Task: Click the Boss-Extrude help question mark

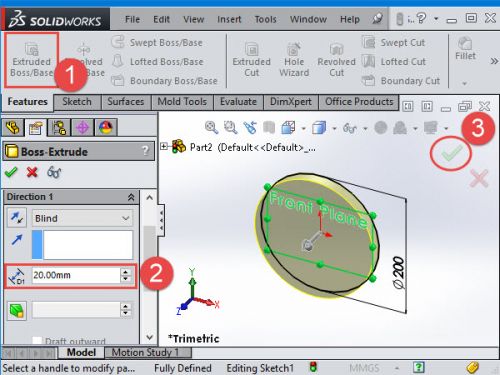Action: pos(145,151)
